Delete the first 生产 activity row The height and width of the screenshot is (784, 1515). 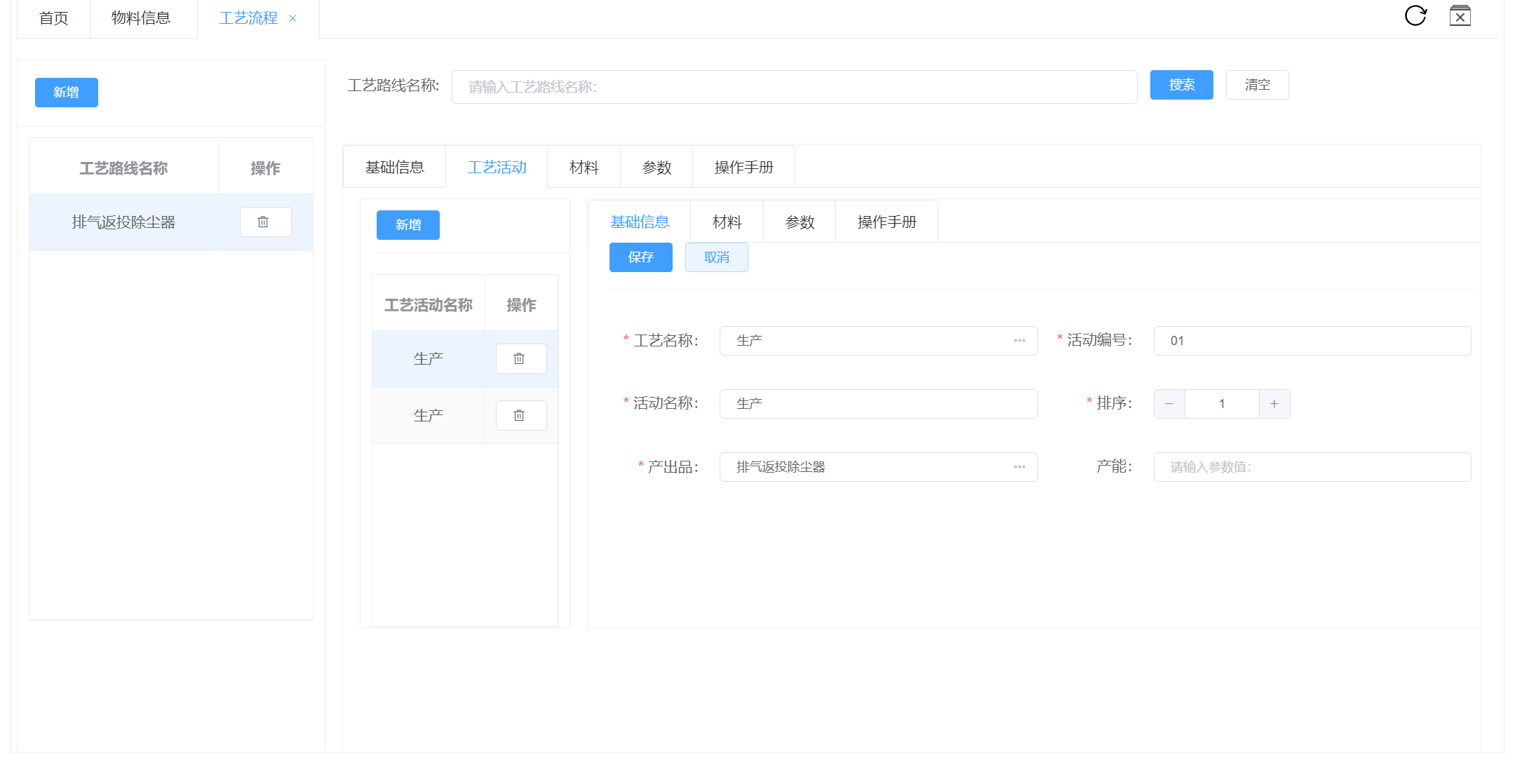[x=520, y=358]
